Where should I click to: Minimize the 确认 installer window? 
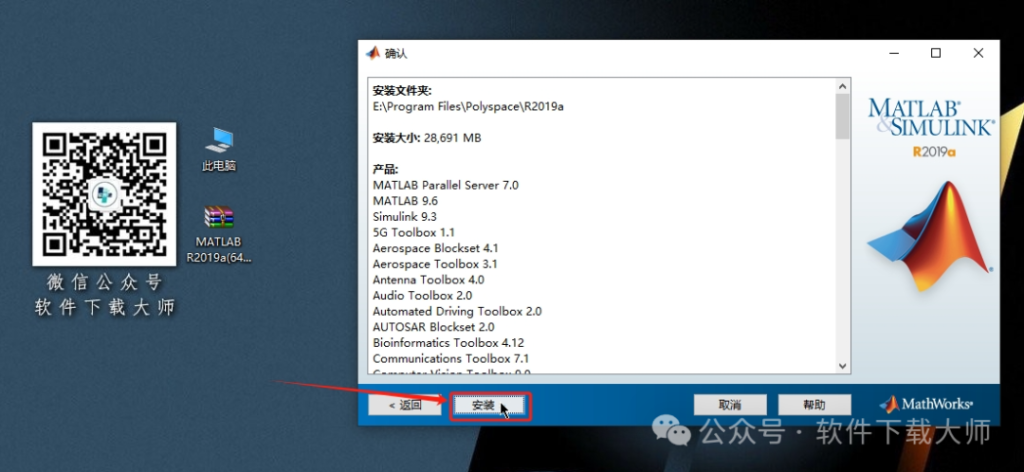pos(894,53)
